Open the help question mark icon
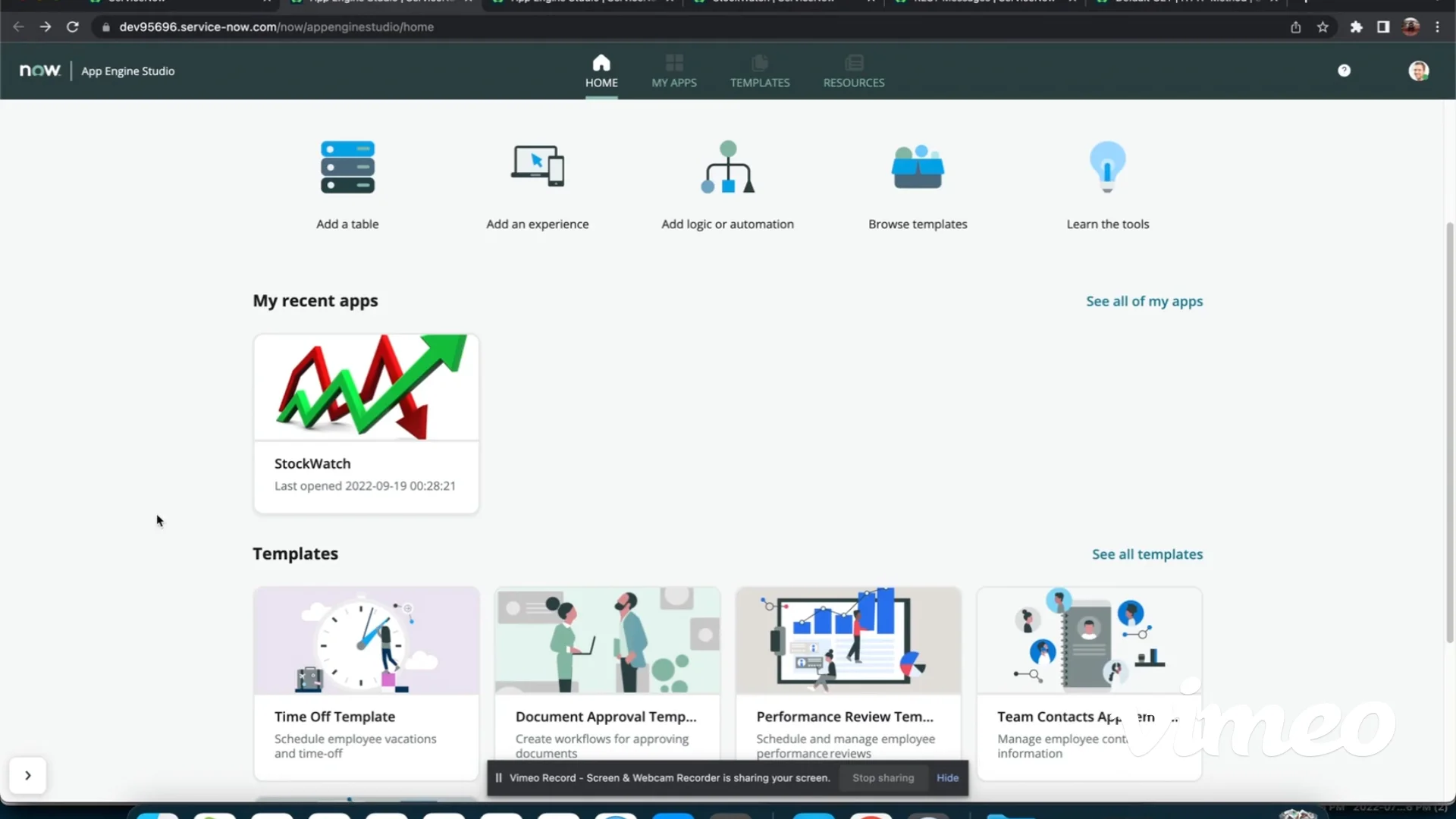This screenshot has height=819, width=1456. pos(1344,71)
